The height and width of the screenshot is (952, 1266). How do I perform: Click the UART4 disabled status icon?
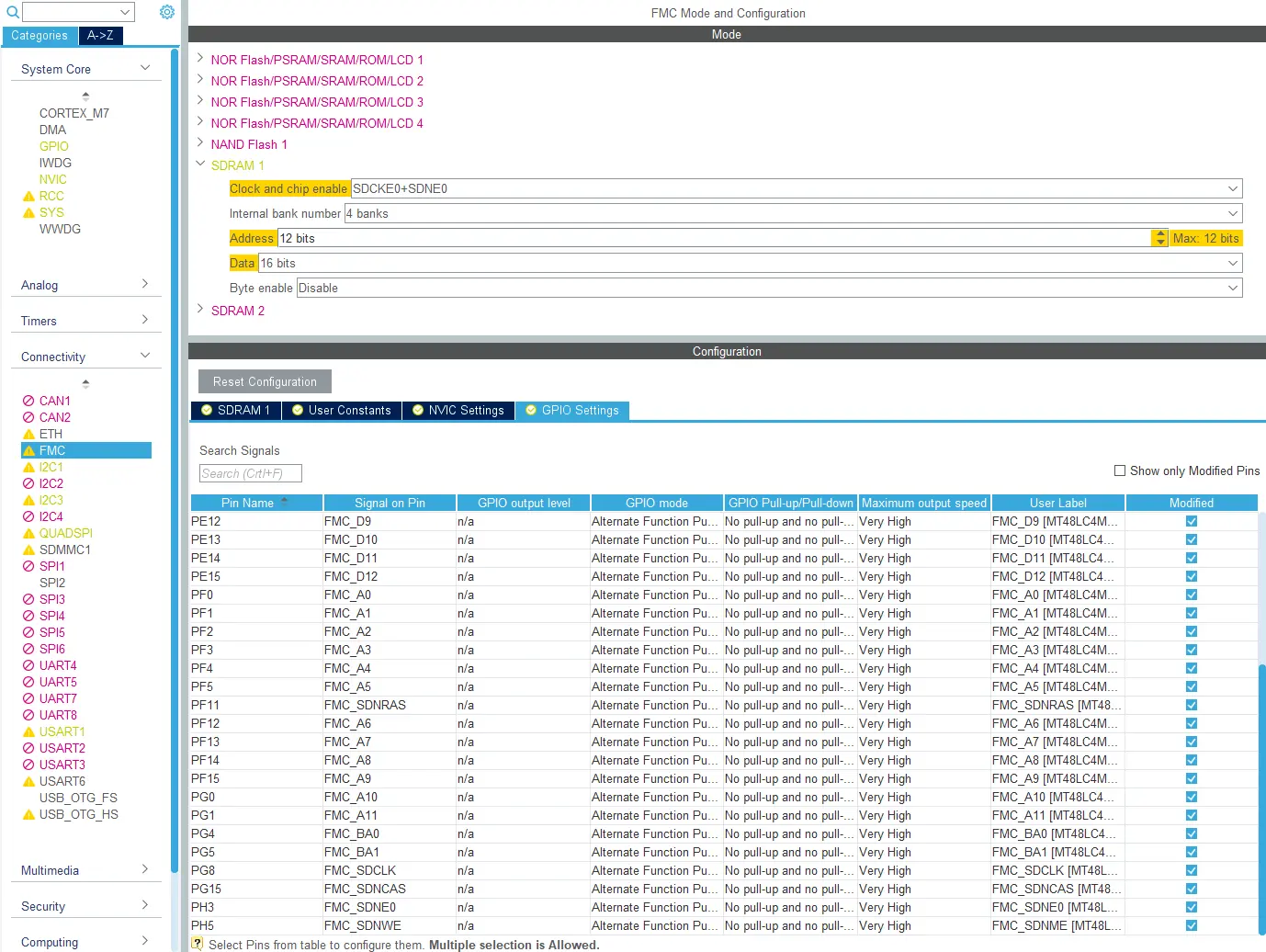(28, 666)
